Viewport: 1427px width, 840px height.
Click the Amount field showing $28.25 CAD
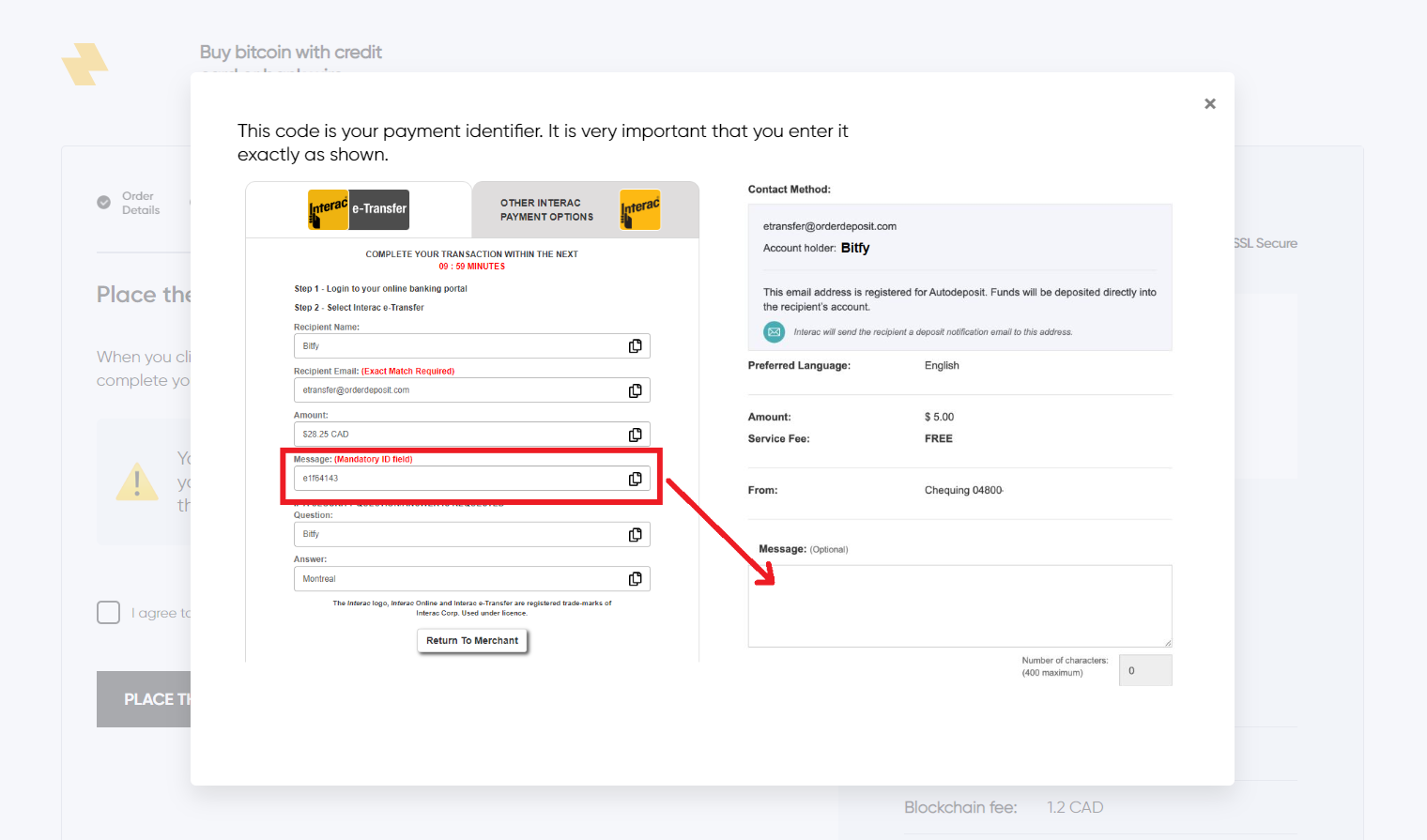[x=471, y=435]
